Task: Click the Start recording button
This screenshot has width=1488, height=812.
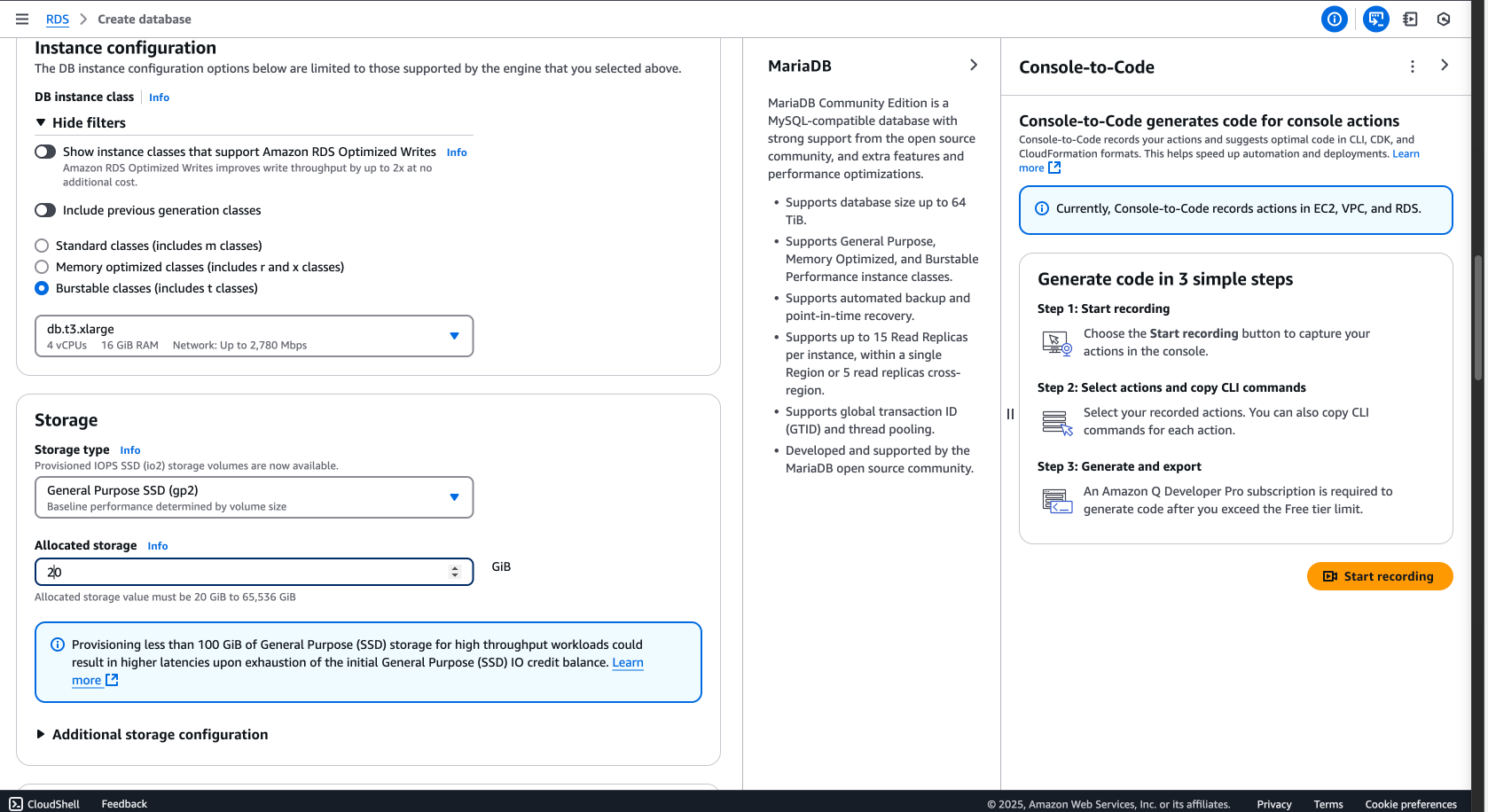Action: [1380, 576]
